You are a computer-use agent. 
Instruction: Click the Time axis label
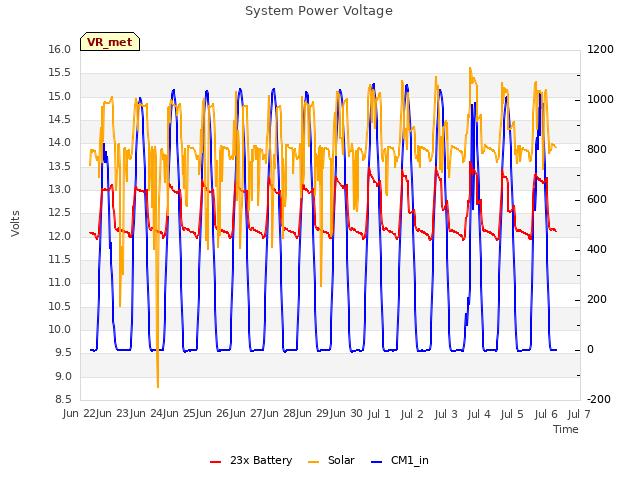566,429
